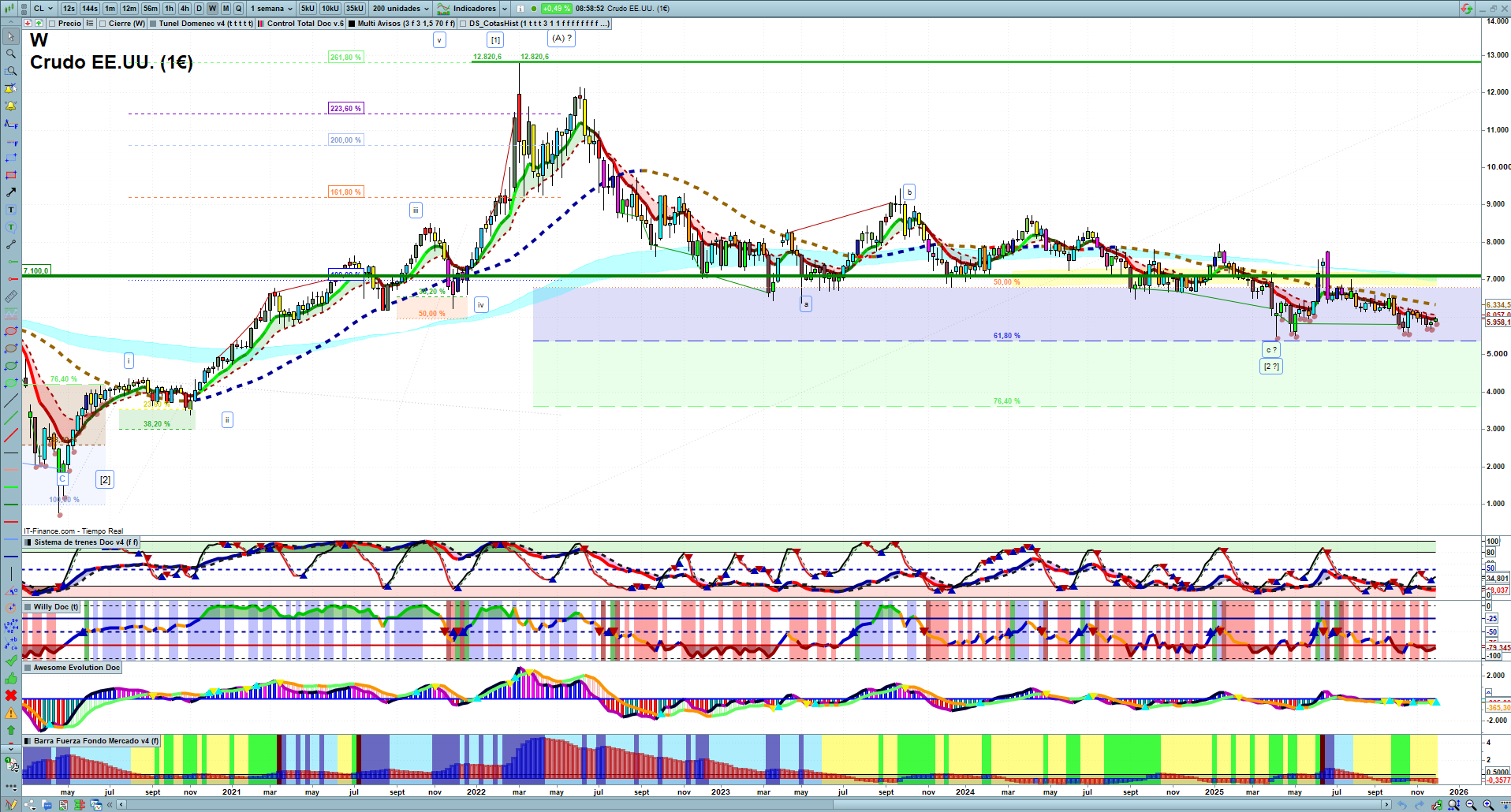Pick the diagonal black arrow drawing tool
This screenshot has width=1511, height=812.
(11, 192)
